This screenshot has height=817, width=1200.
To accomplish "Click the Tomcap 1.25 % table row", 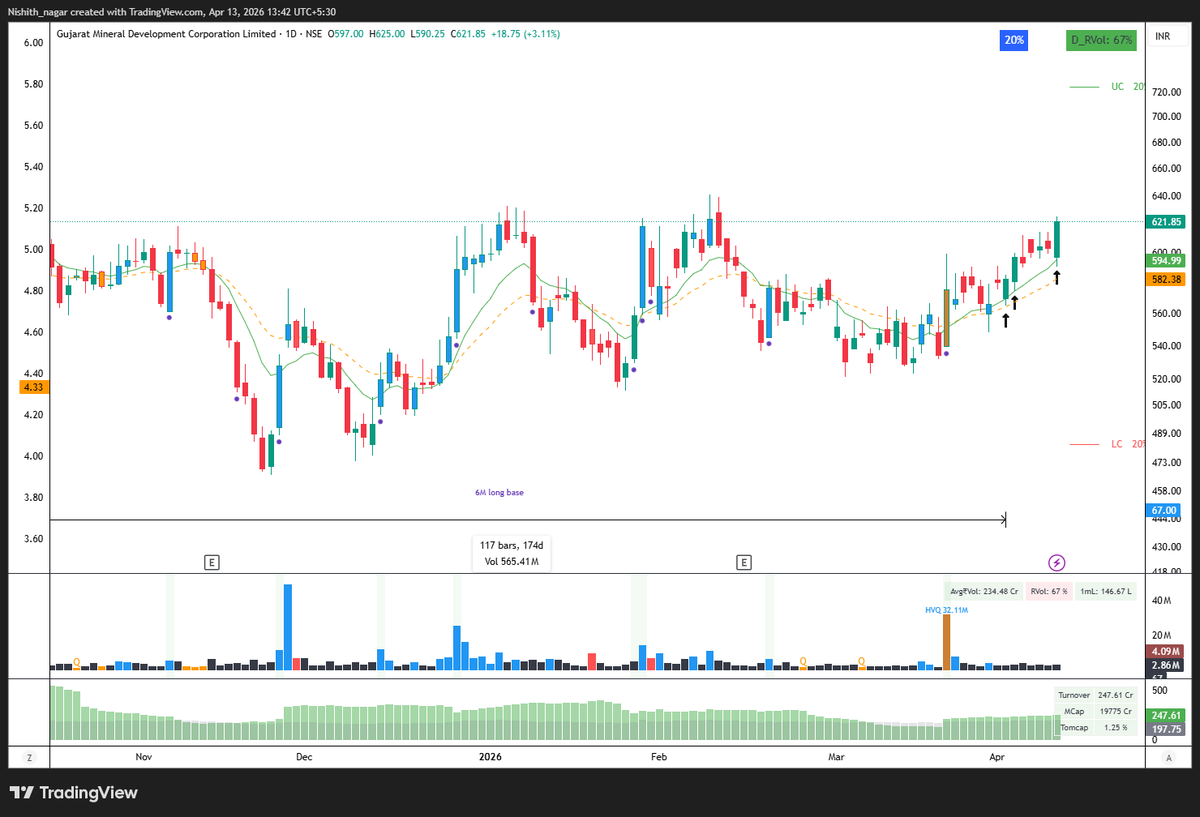I will [x=1095, y=727].
